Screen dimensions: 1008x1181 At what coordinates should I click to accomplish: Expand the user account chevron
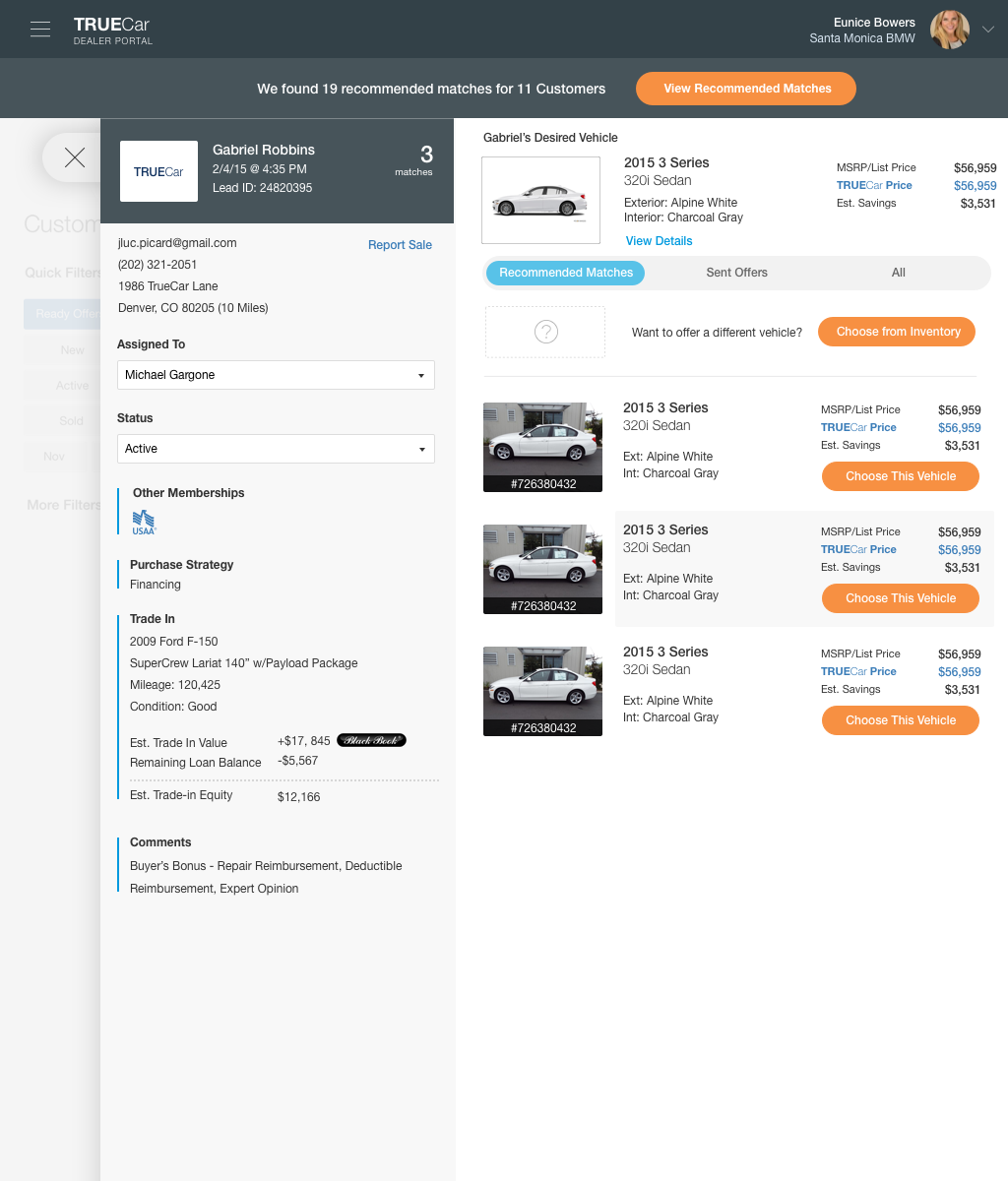tap(988, 30)
